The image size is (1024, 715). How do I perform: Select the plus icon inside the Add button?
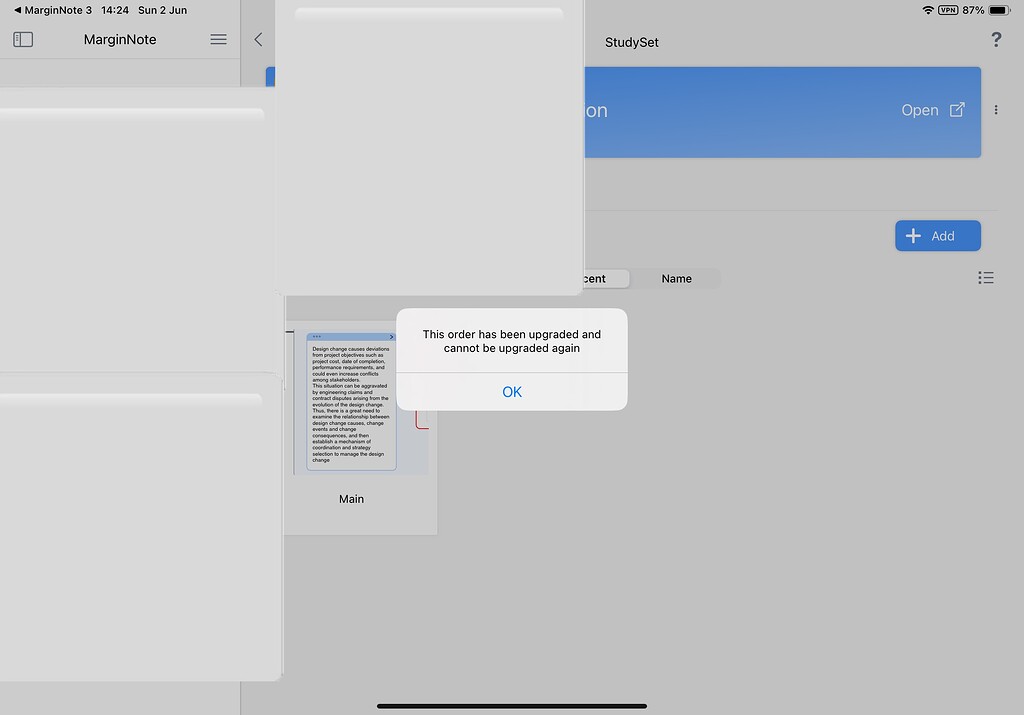[x=913, y=235]
